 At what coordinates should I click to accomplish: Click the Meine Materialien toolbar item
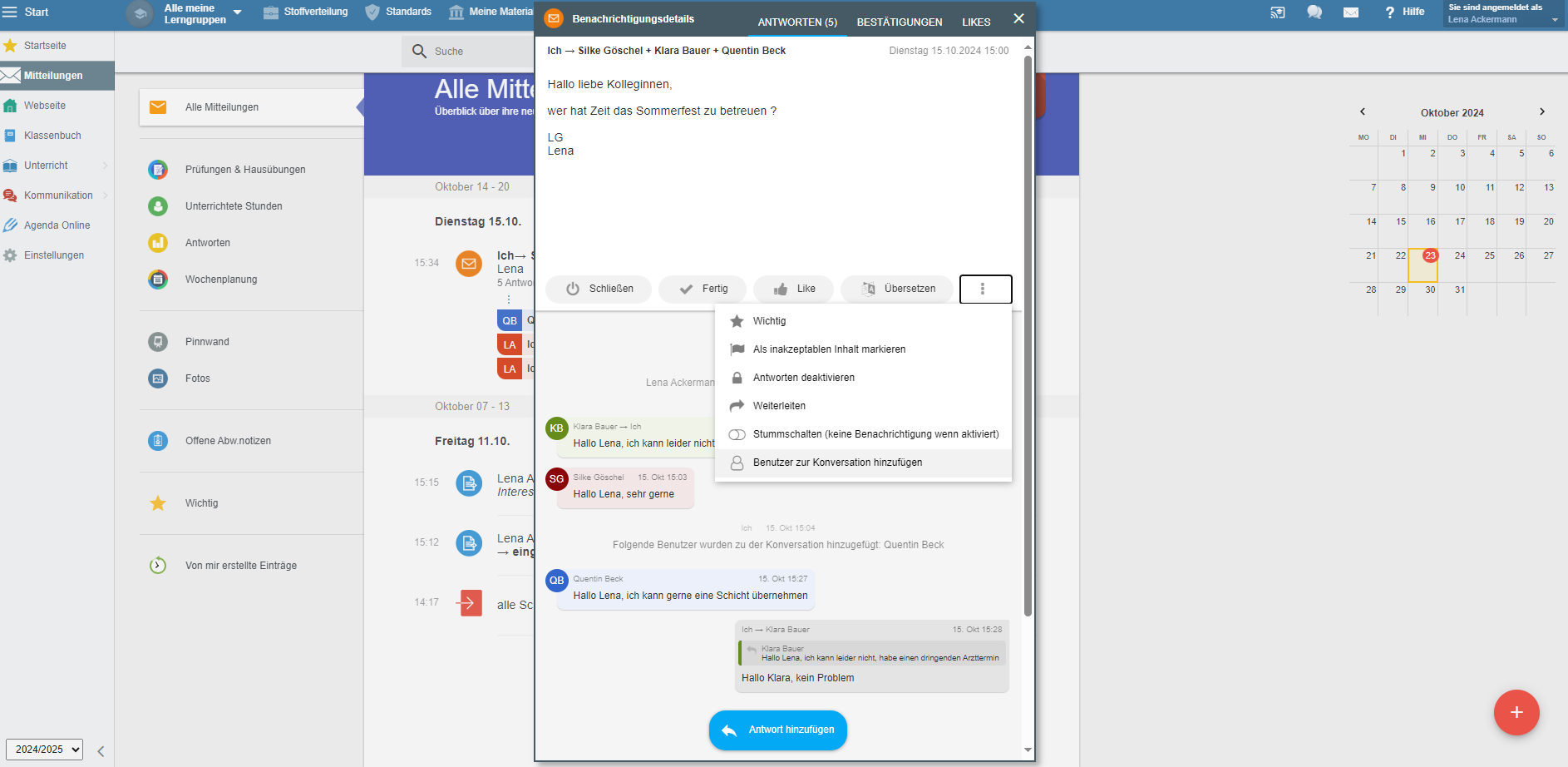491,12
